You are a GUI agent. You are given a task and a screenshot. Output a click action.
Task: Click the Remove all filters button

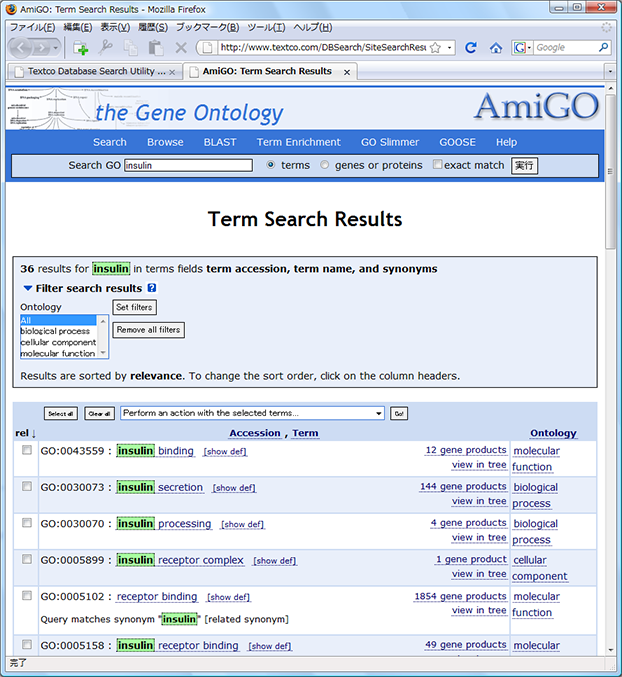point(148,330)
